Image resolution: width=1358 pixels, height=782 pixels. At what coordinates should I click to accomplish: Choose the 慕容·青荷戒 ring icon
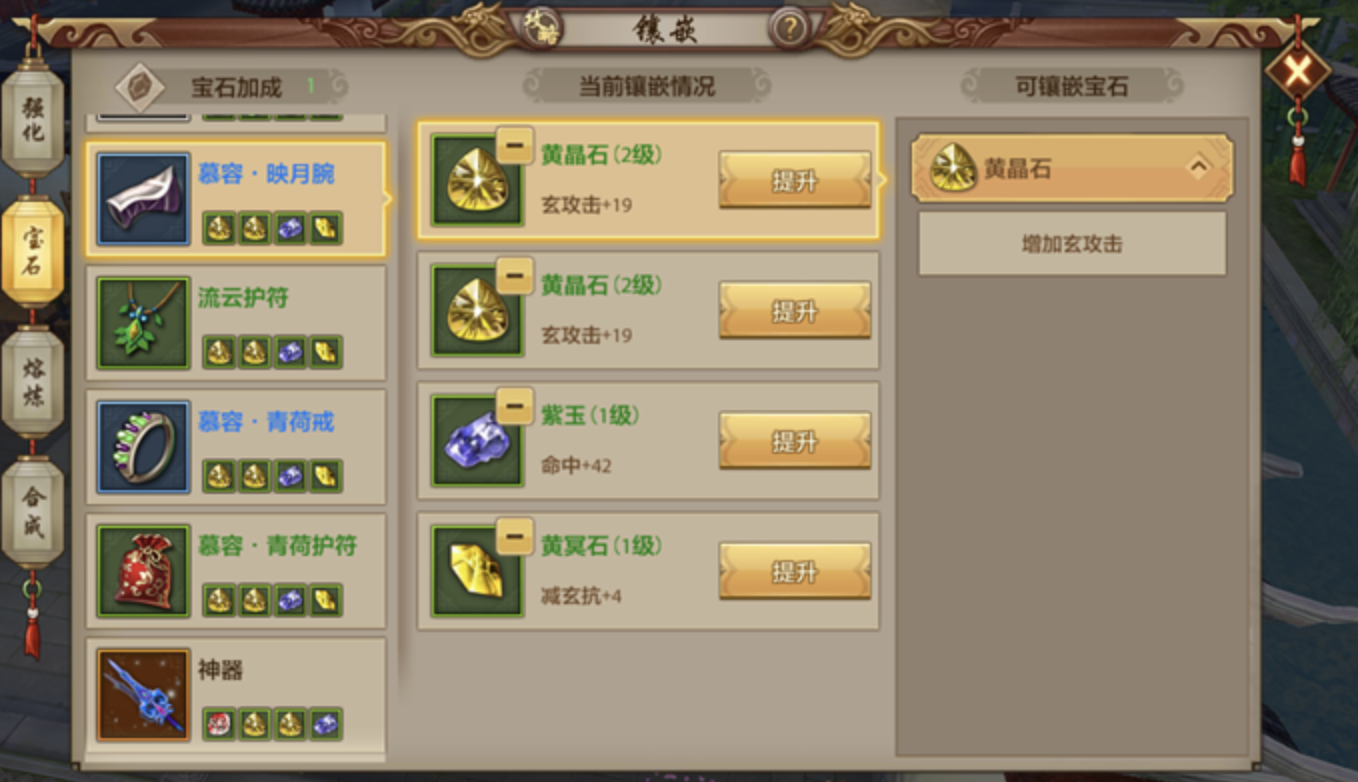(143, 446)
